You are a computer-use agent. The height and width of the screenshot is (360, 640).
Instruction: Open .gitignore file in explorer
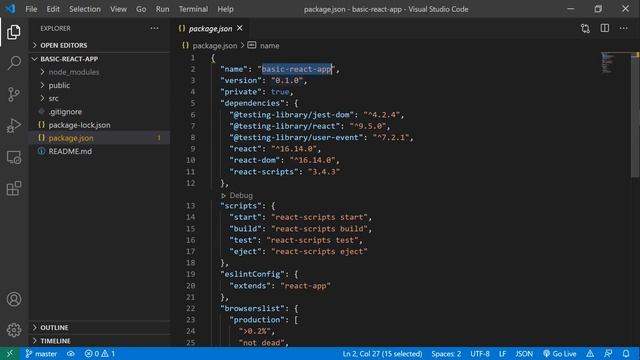99,111
